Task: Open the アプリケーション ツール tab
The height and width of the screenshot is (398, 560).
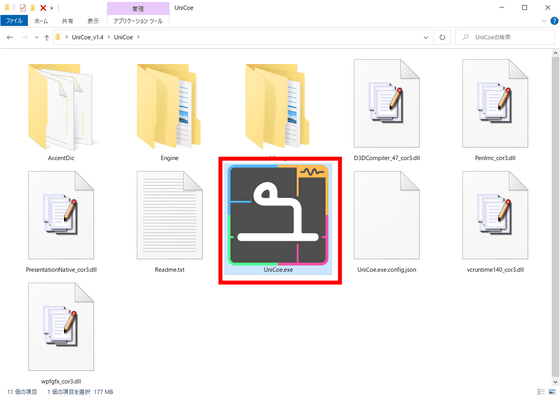Action: tap(138, 21)
